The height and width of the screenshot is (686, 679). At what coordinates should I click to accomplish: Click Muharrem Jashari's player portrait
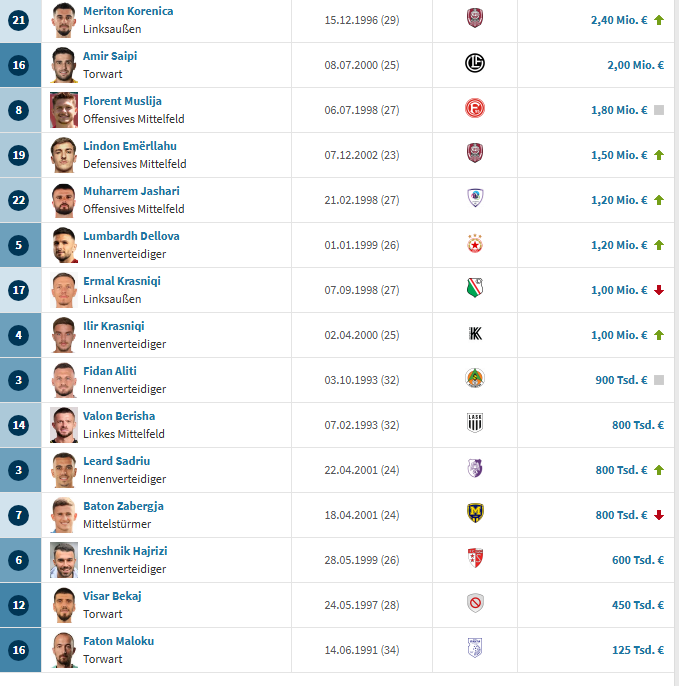pyautogui.click(x=64, y=200)
